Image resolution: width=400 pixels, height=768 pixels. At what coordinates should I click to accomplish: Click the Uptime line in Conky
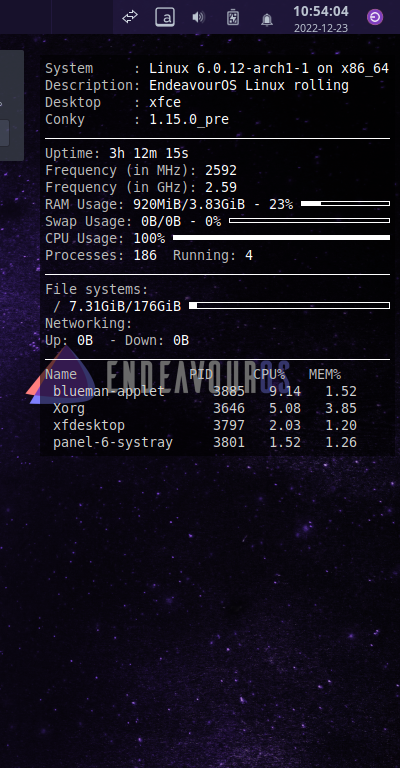point(117,154)
